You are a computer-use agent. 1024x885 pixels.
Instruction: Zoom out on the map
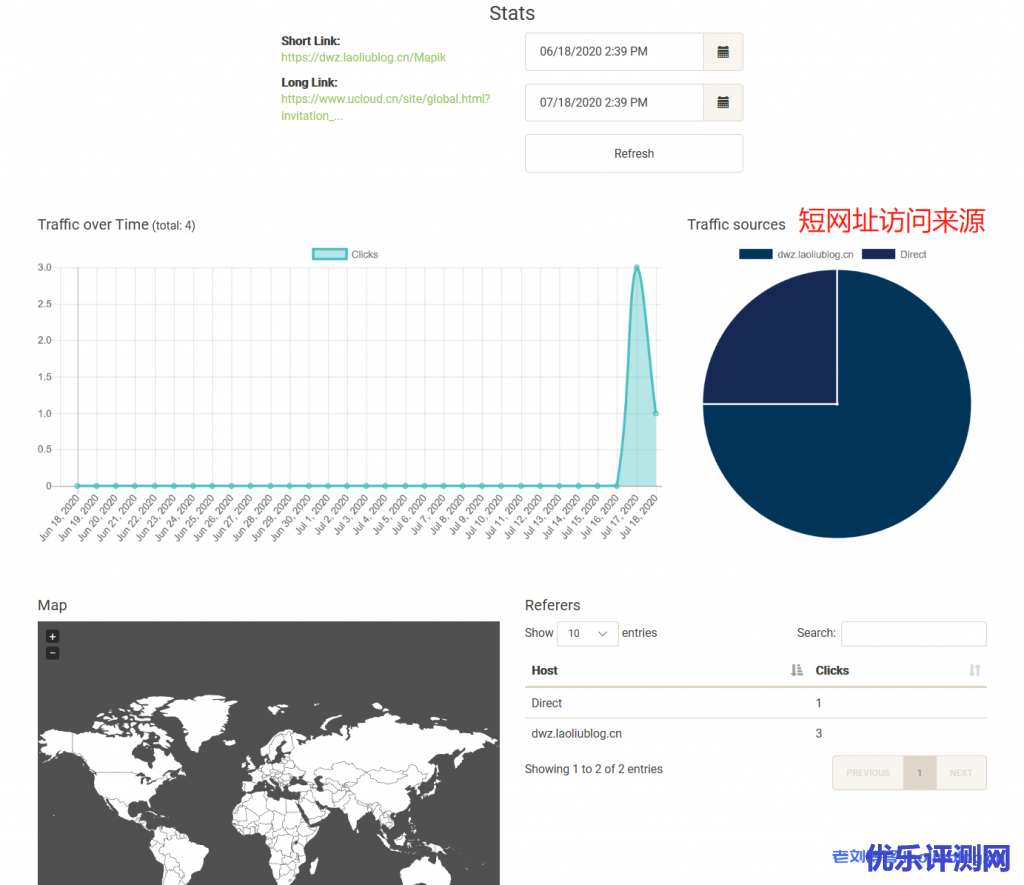[52, 653]
